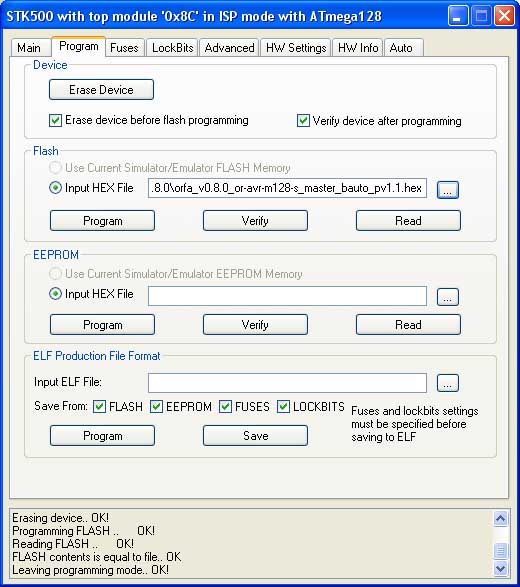
Task: Click the EEPROM HEX file path field
Action: coord(287,296)
